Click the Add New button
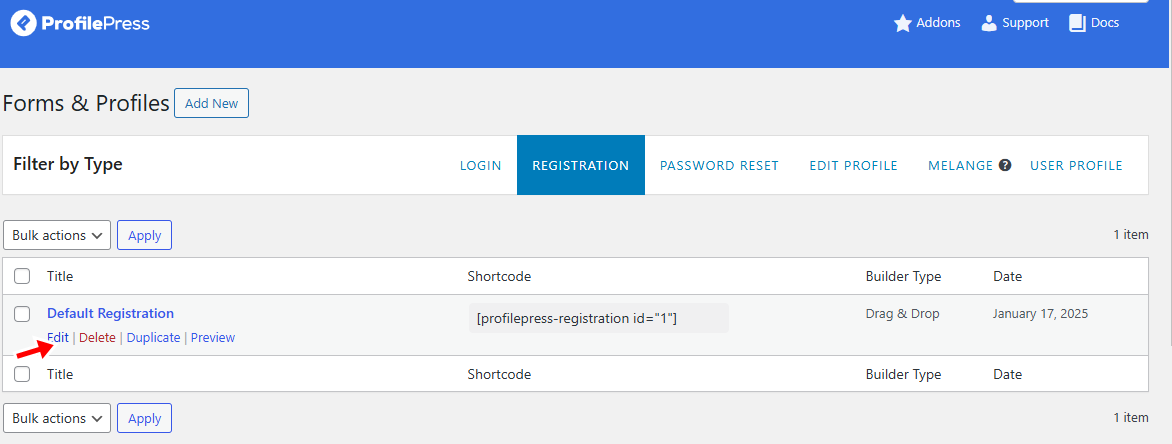This screenshot has width=1172, height=444. click(x=212, y=103)
